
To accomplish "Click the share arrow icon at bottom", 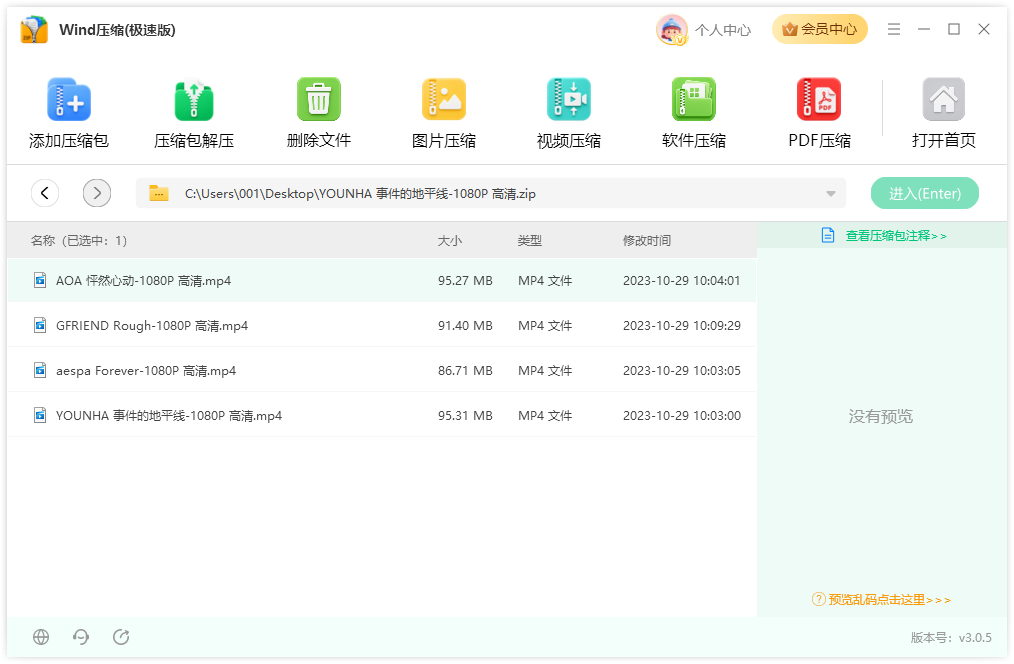I will 121,637.
